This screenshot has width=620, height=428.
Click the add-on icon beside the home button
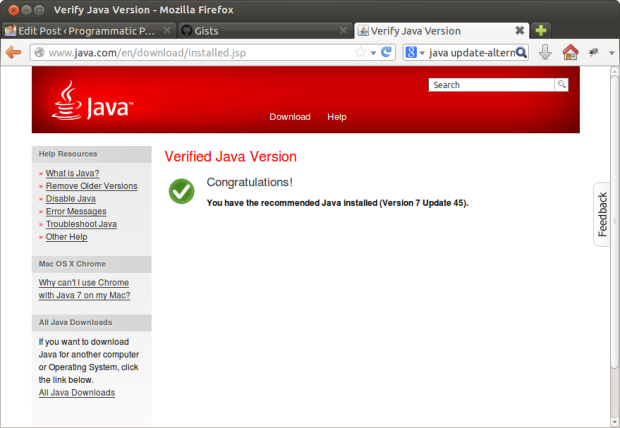click(593, 52)
